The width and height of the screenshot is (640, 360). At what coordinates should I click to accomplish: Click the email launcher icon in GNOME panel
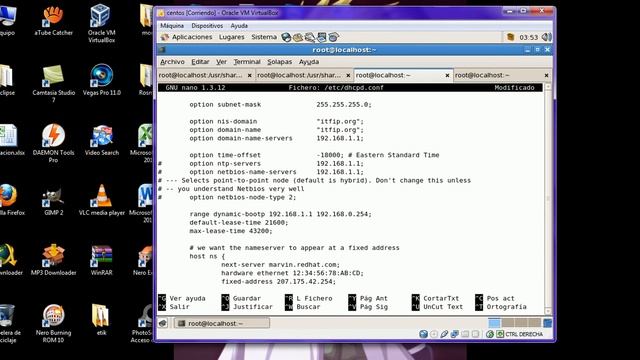298,37
